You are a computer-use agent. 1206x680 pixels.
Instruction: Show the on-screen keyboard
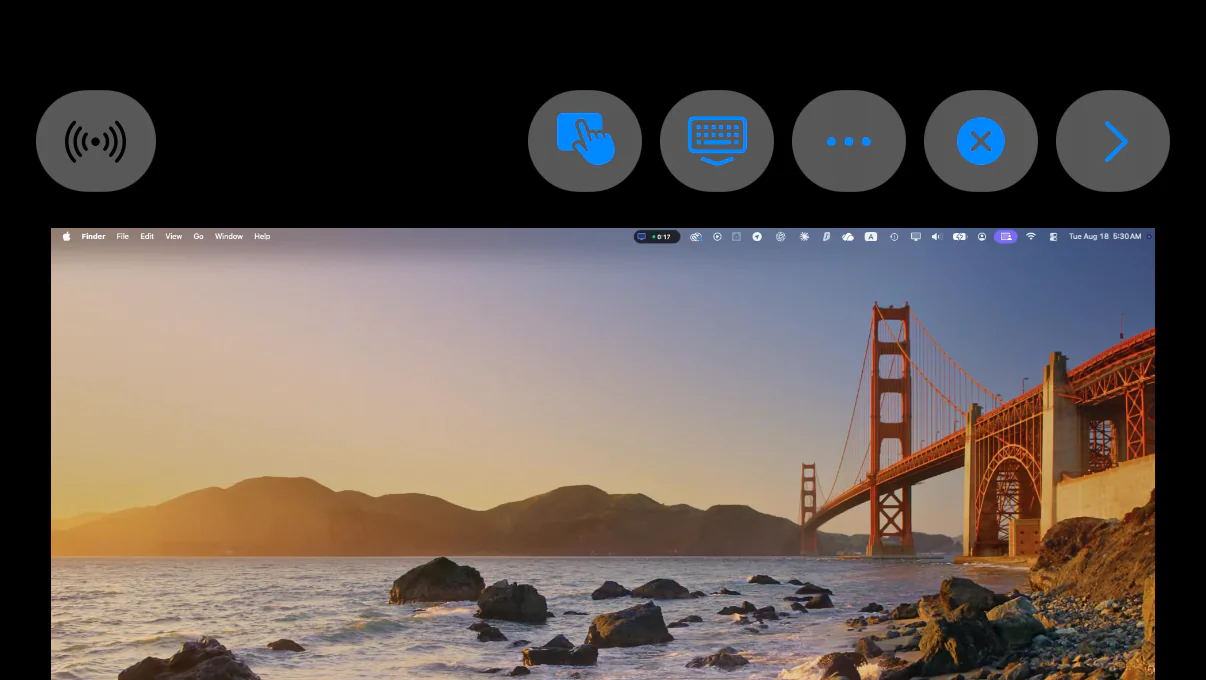(717, 141)
